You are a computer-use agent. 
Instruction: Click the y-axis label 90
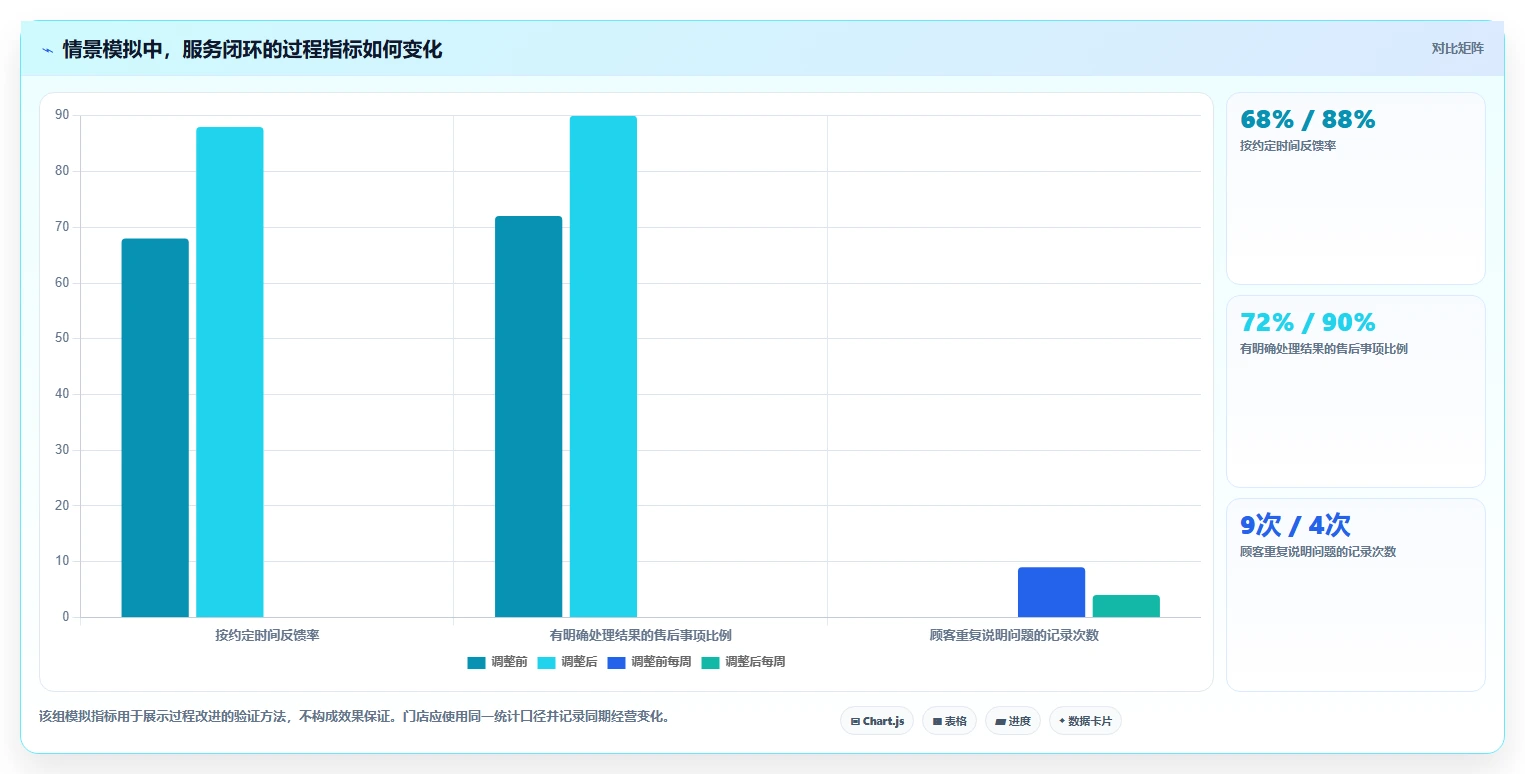[62, 115]
